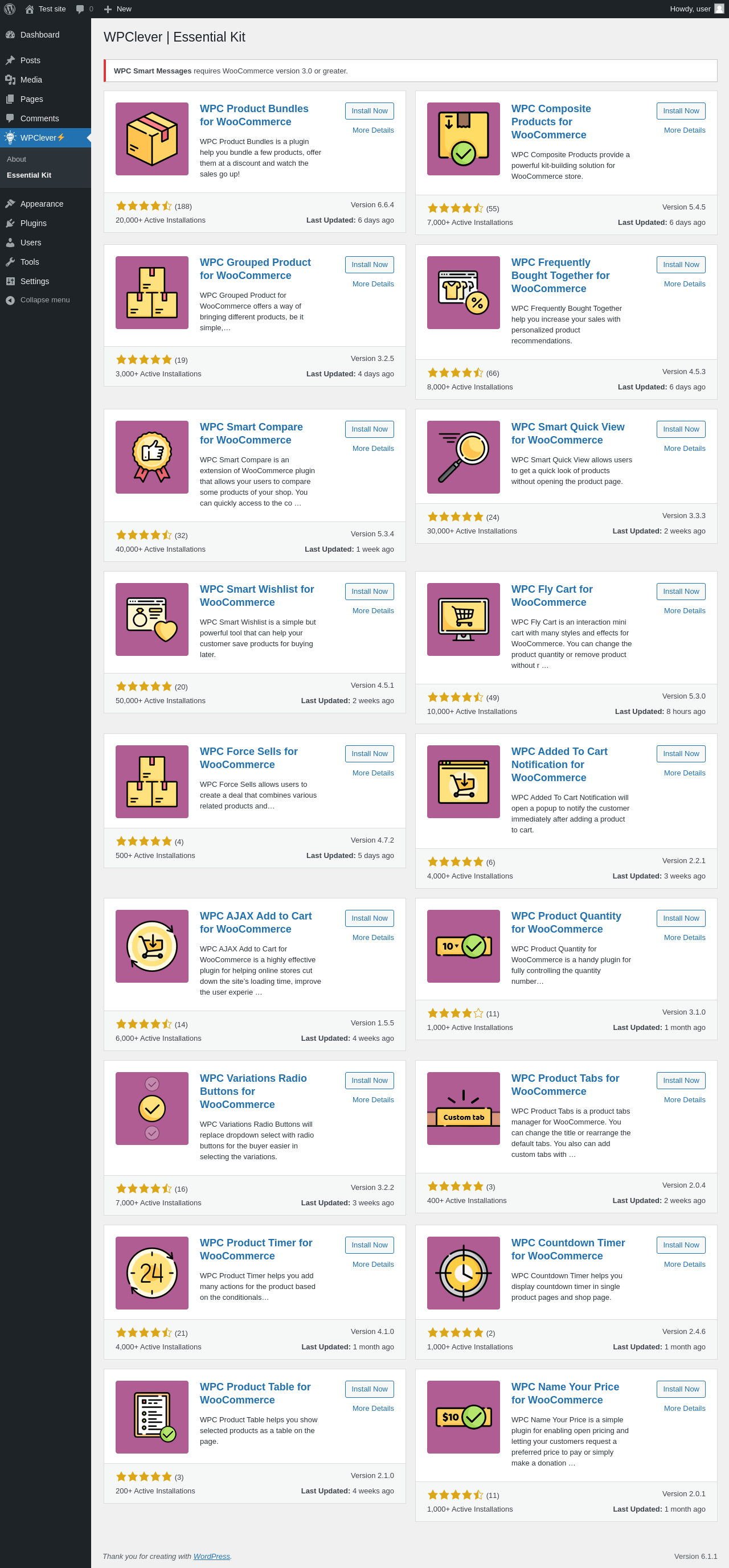Click the WPC Force Sells boxes icon

point(152,782)
